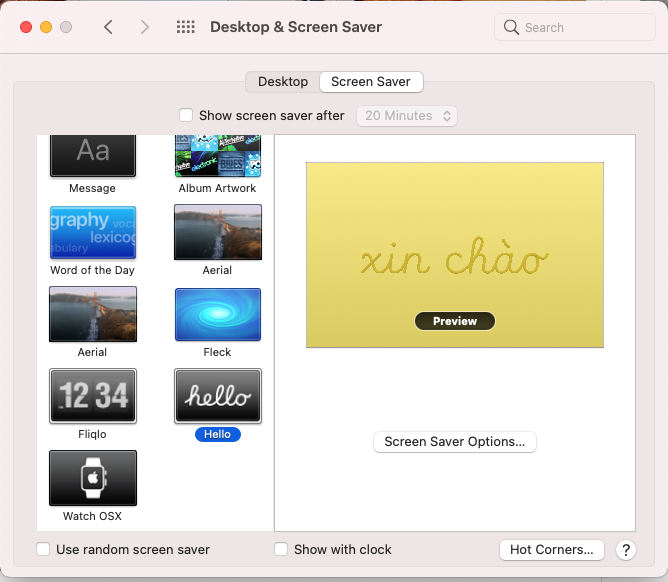
Task: Select the Screen Saver tab
Action: [371, 82]
